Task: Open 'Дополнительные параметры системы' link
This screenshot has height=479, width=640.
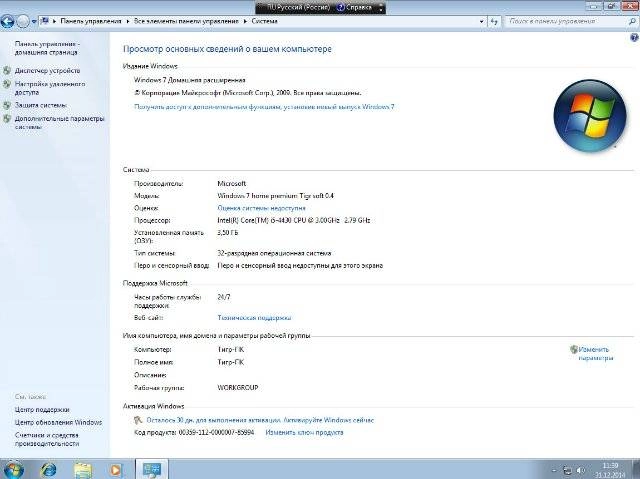Action: click(x=60, y=122)
